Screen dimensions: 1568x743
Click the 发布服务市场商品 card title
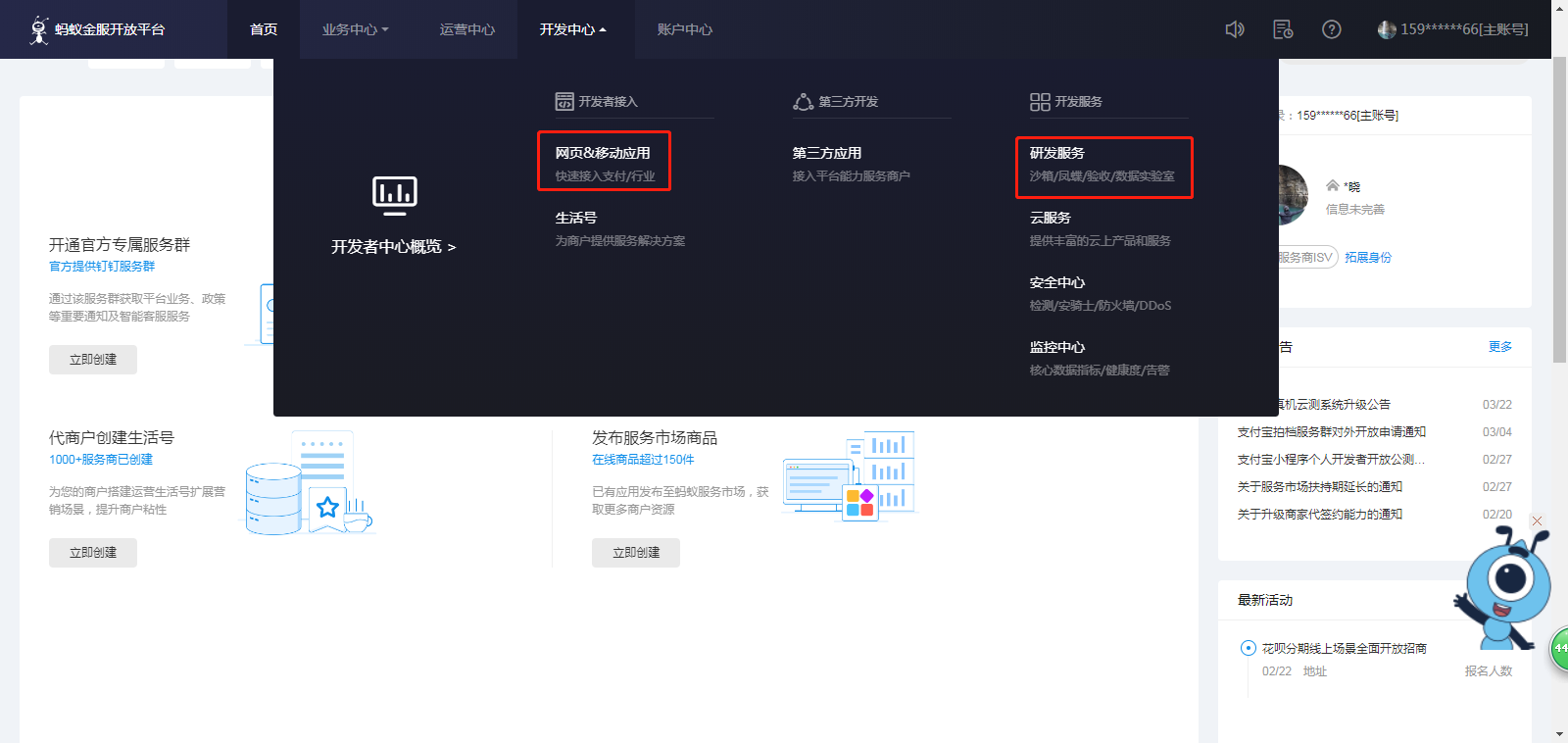655,438
